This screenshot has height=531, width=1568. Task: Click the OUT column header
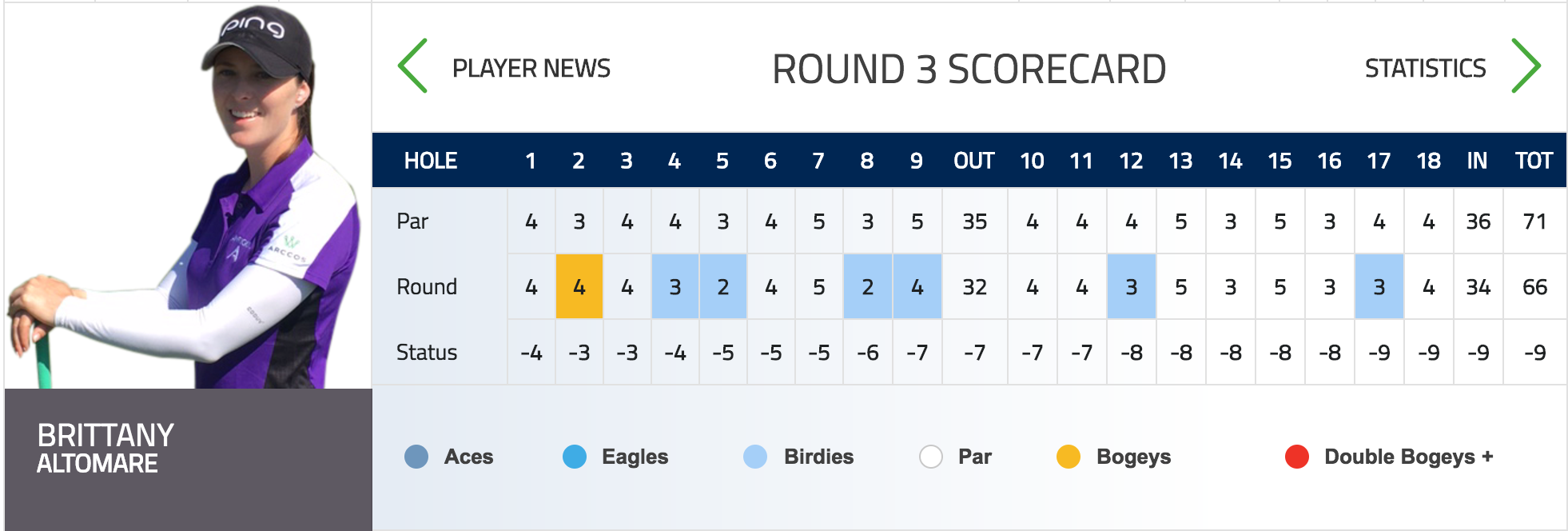973,161
